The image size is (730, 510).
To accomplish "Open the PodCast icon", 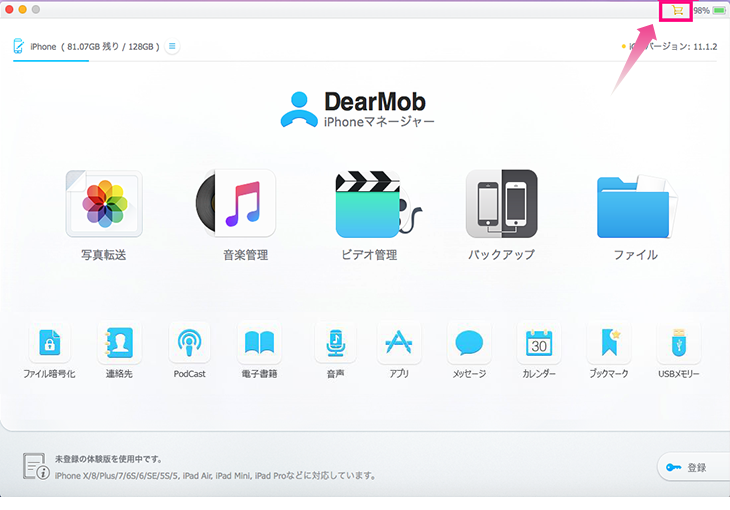I will [189, 343].
